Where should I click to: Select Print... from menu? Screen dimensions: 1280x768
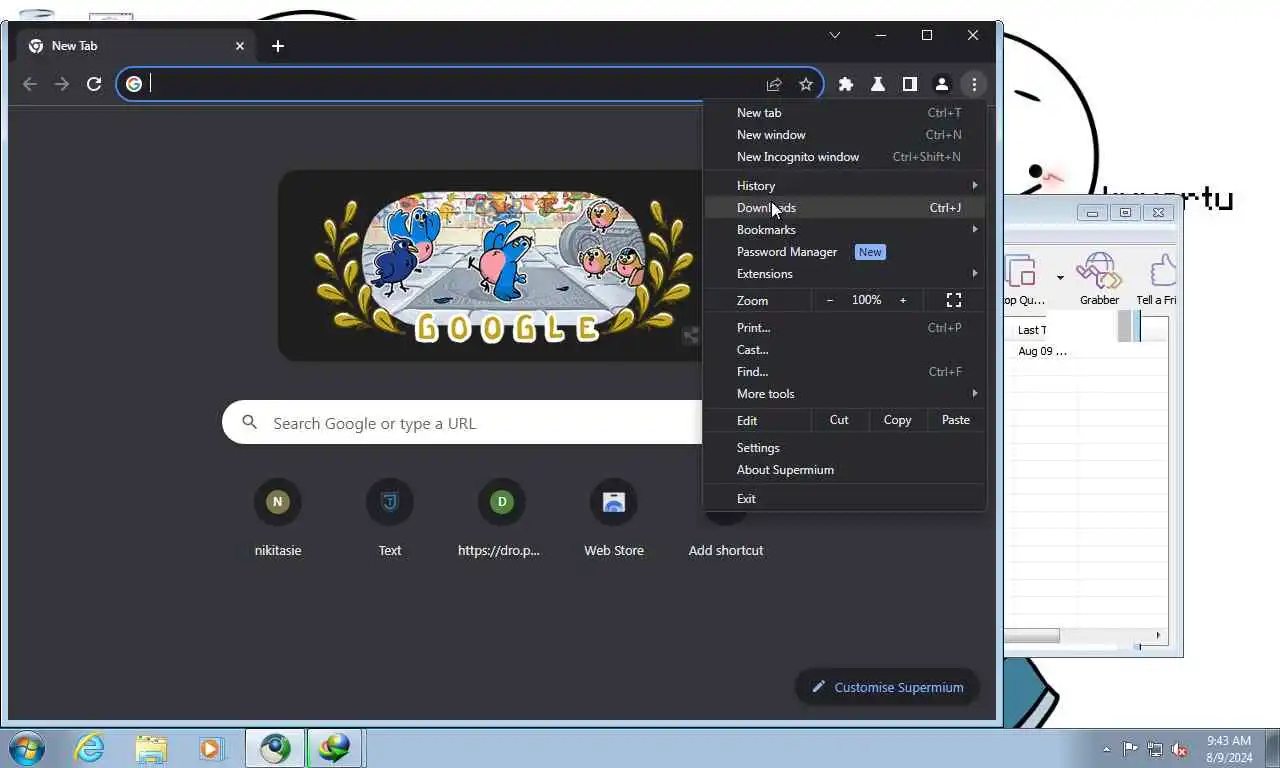(845, 328)
